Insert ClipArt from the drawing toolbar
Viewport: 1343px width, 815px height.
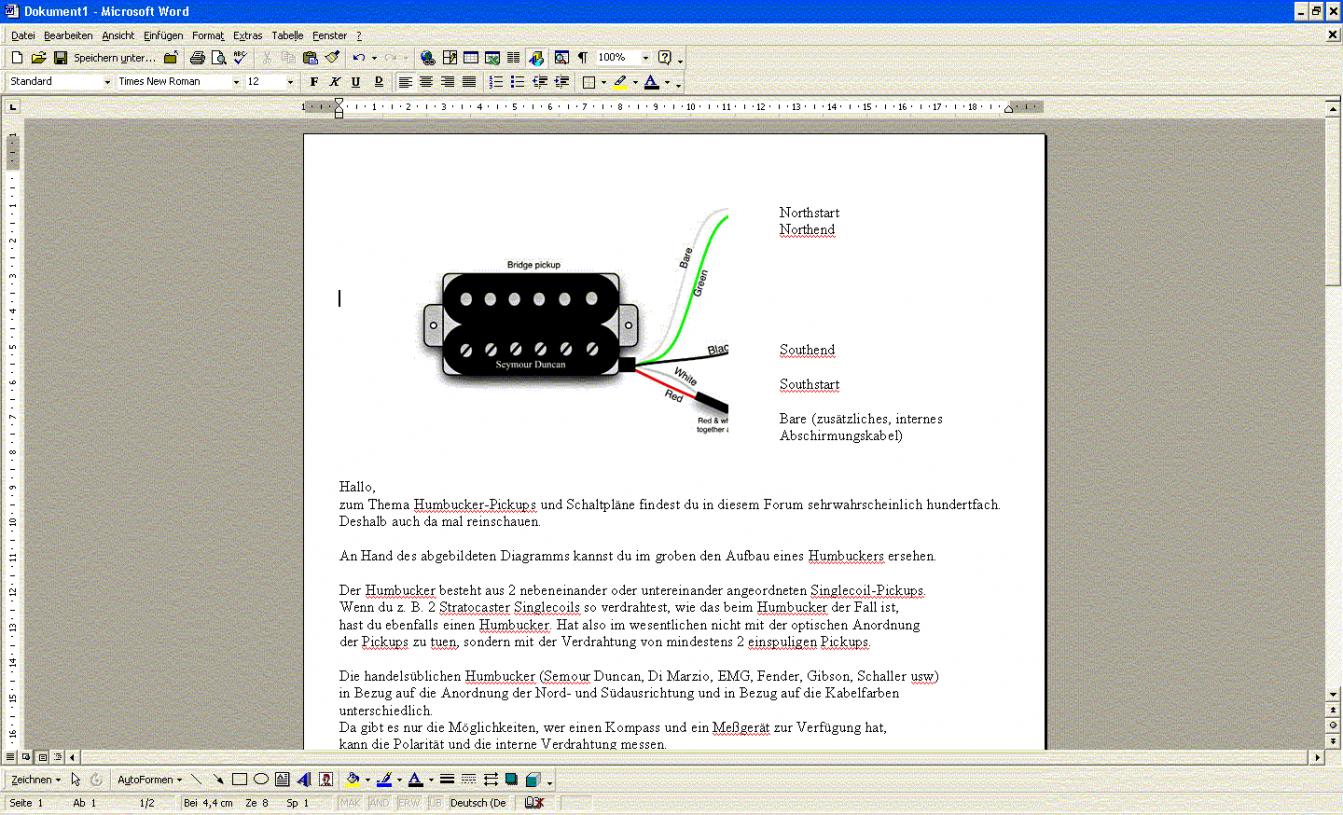326,779
